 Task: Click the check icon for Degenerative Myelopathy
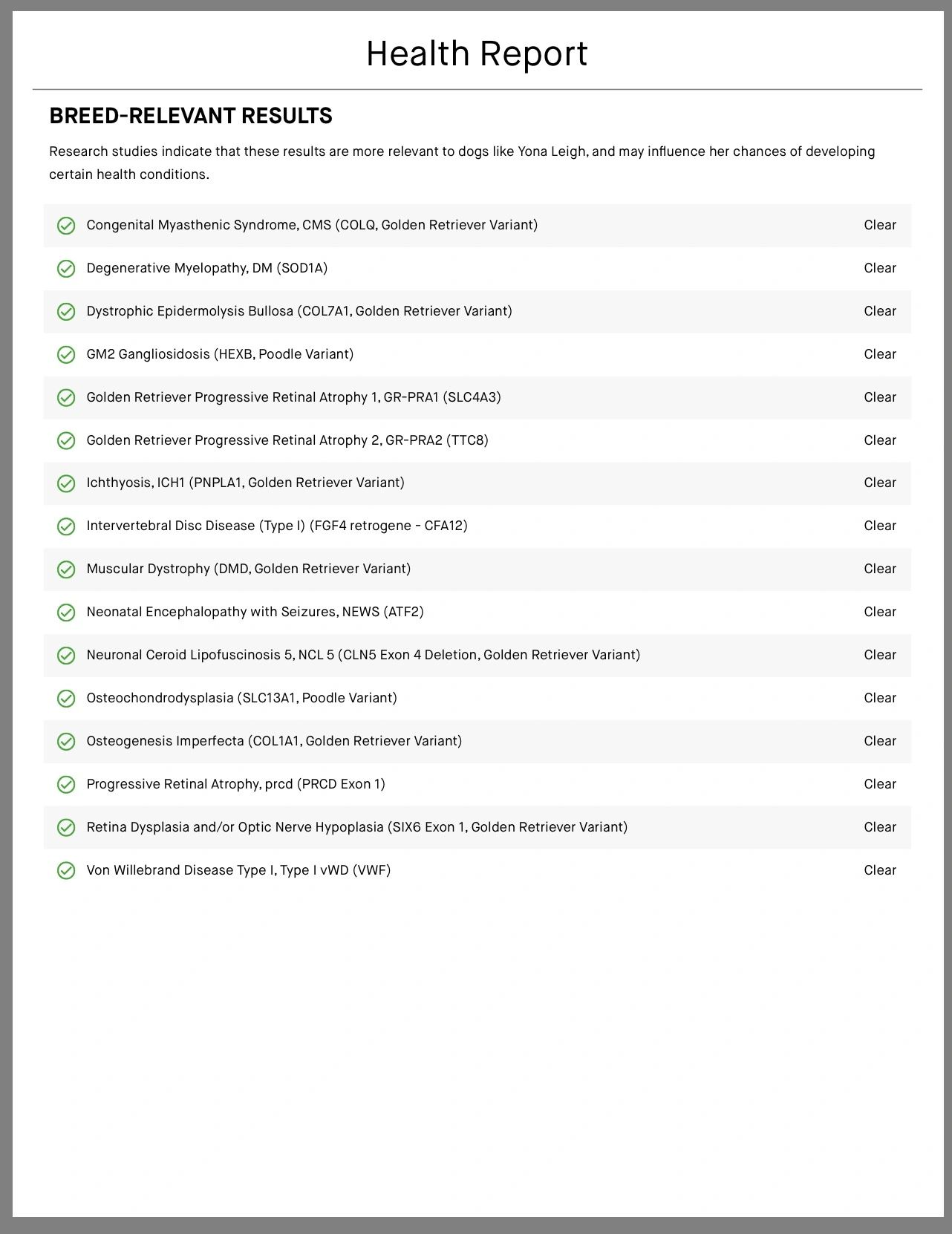coord(66,269)
